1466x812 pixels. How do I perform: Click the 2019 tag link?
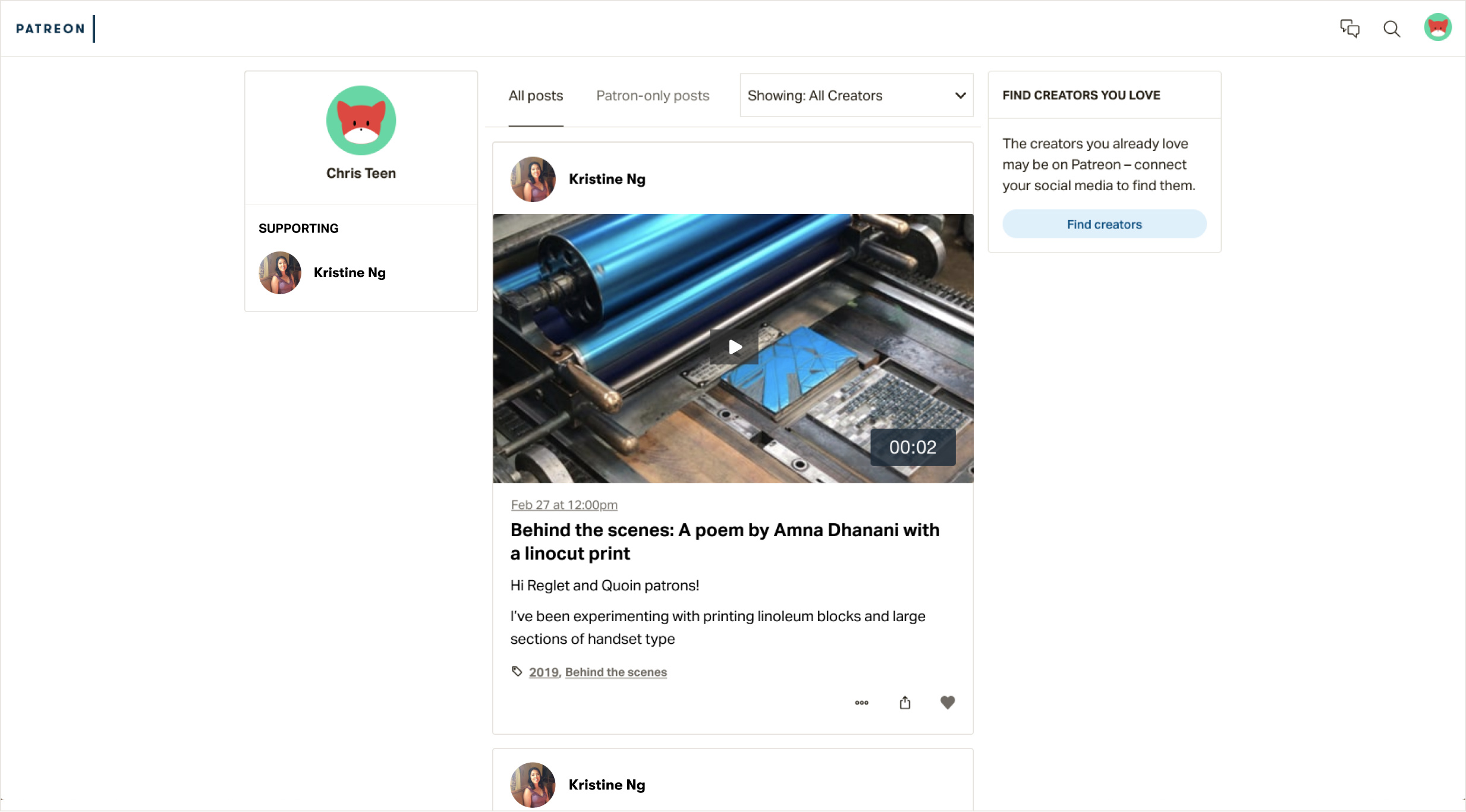point(543,672)
